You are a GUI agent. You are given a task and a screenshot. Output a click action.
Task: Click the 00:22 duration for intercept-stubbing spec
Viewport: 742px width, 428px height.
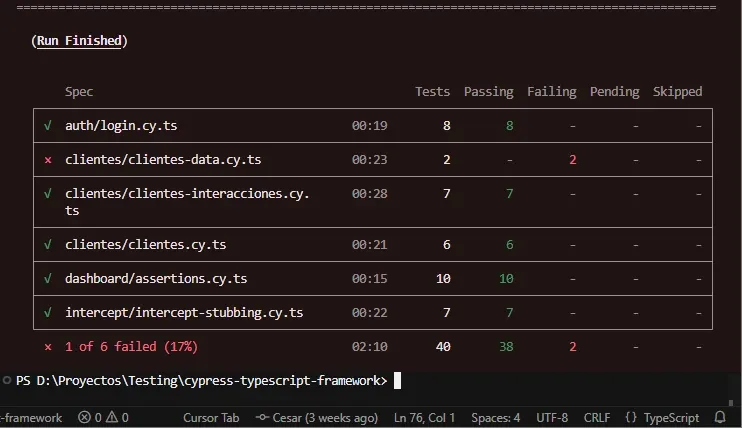pyautogui.click(x=370, y=312)
